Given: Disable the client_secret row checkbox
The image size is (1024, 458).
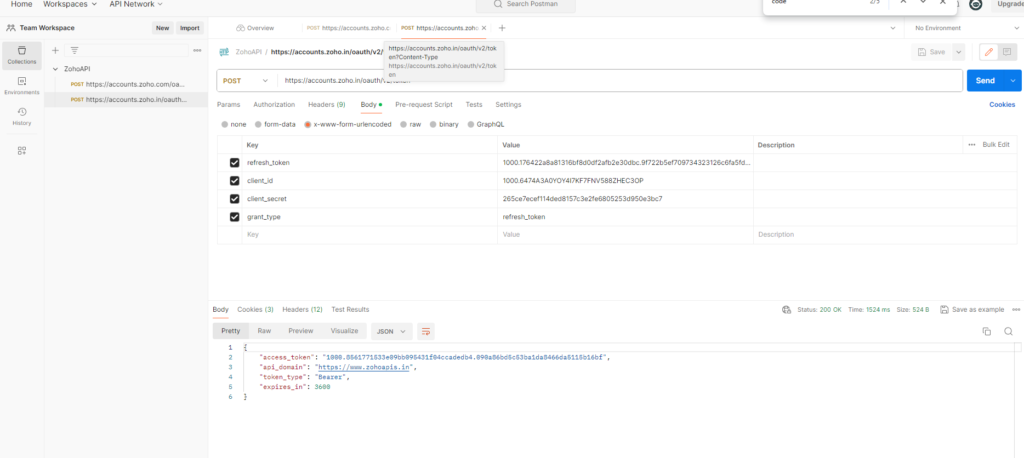Looking at the screenshot, I should coord(235,199).
